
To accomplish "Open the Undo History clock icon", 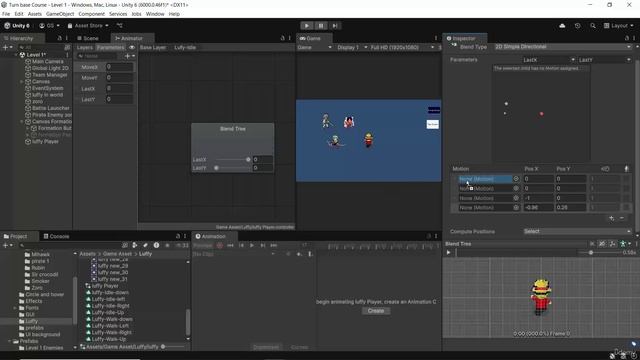I will click(577, 26).
